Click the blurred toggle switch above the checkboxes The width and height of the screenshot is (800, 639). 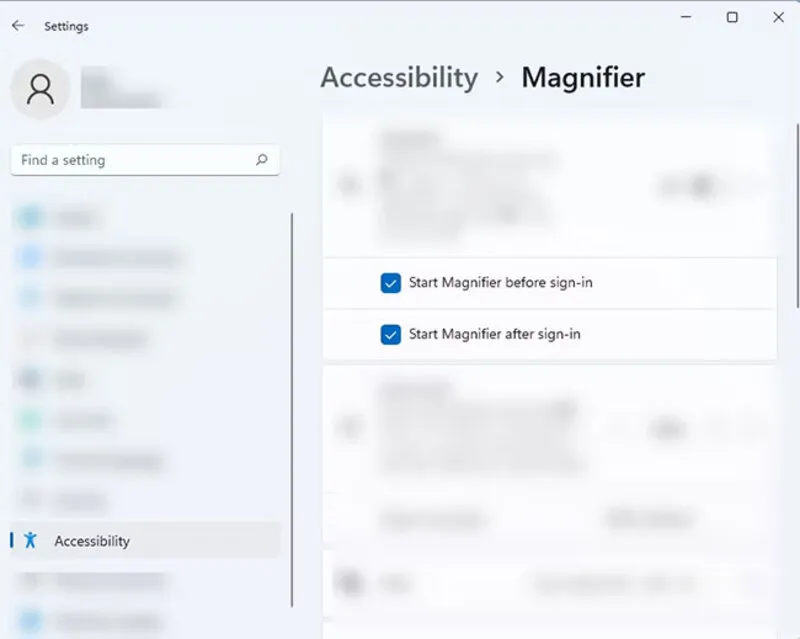(x=700, y=185)
